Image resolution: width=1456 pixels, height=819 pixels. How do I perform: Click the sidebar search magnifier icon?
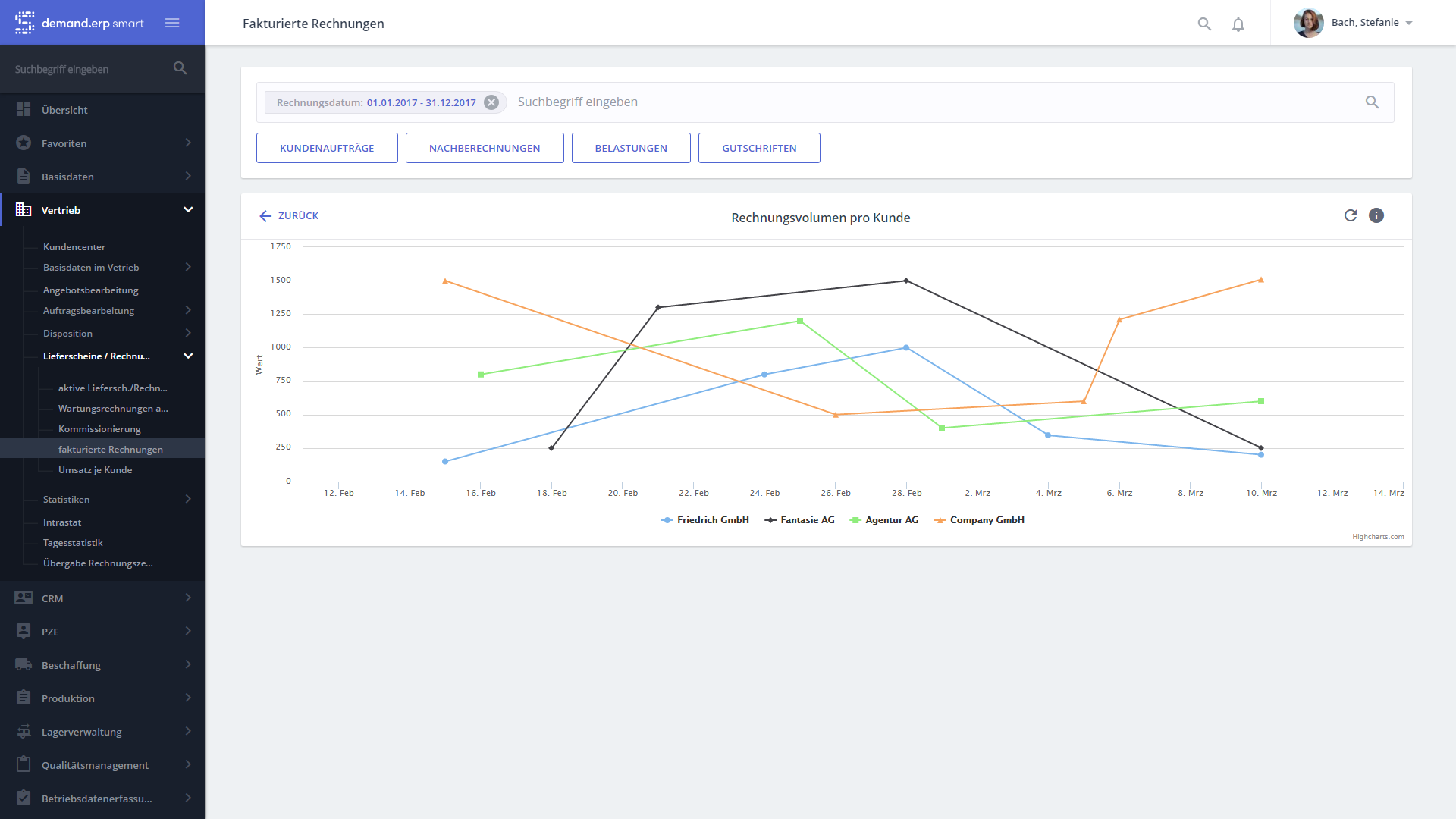[180, 68]
